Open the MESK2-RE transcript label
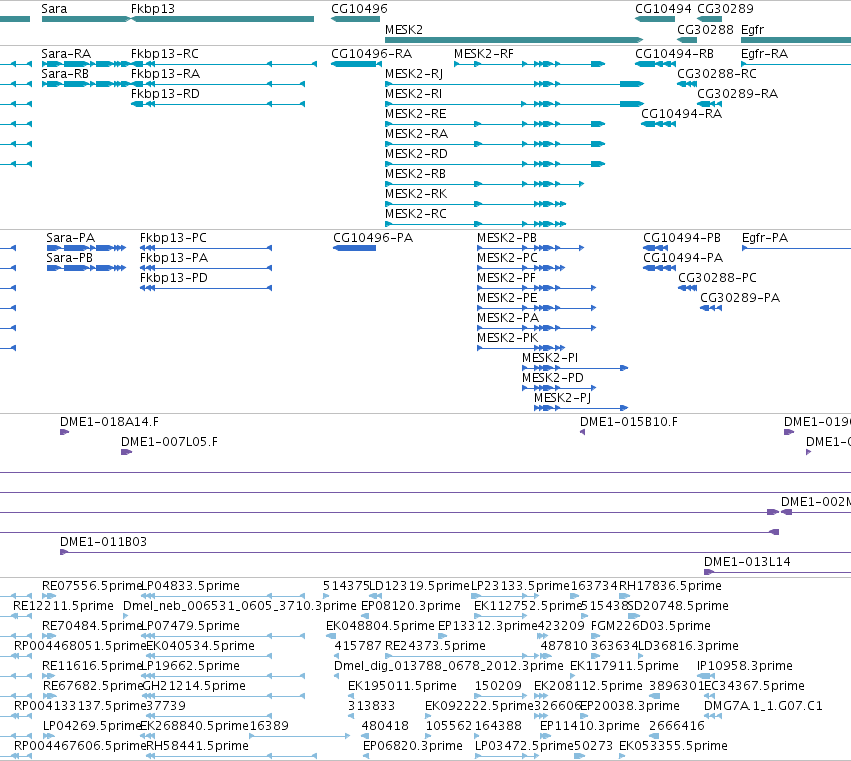 coord(416,114)
